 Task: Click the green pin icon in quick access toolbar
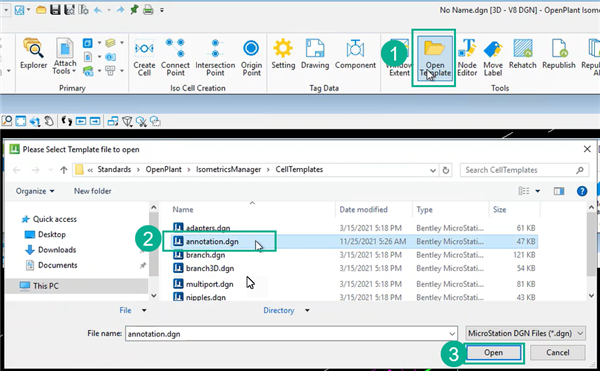point(134,10)
